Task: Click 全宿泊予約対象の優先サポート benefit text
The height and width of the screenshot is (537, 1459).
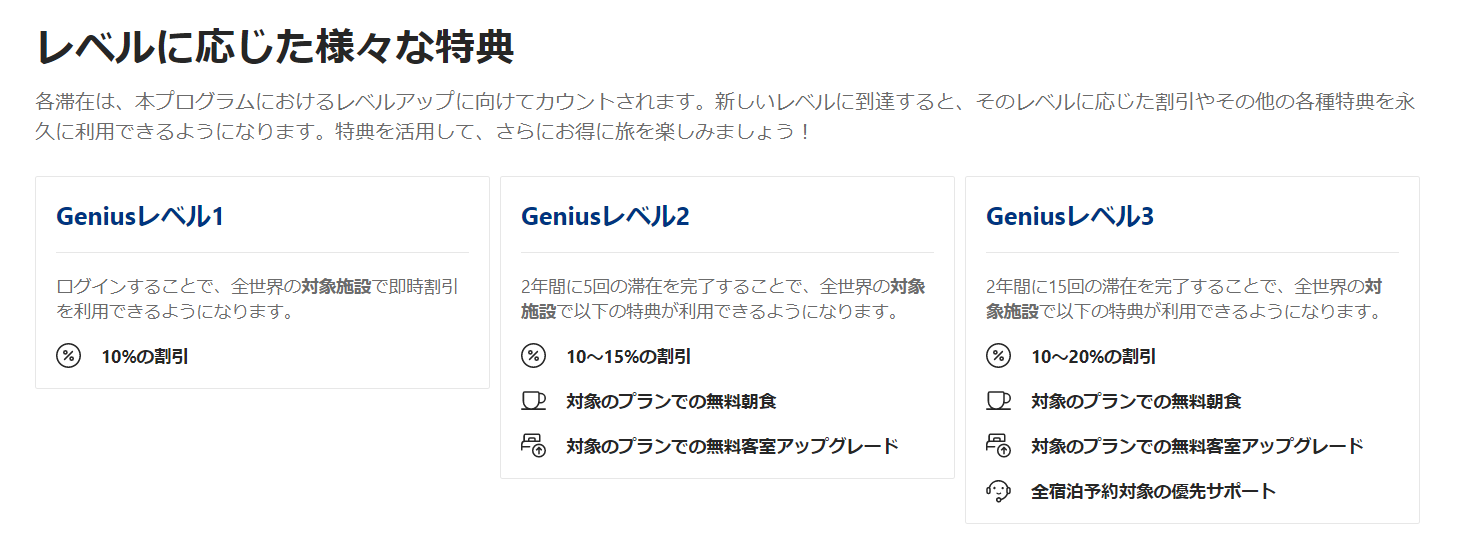Action: point(1153,491)
